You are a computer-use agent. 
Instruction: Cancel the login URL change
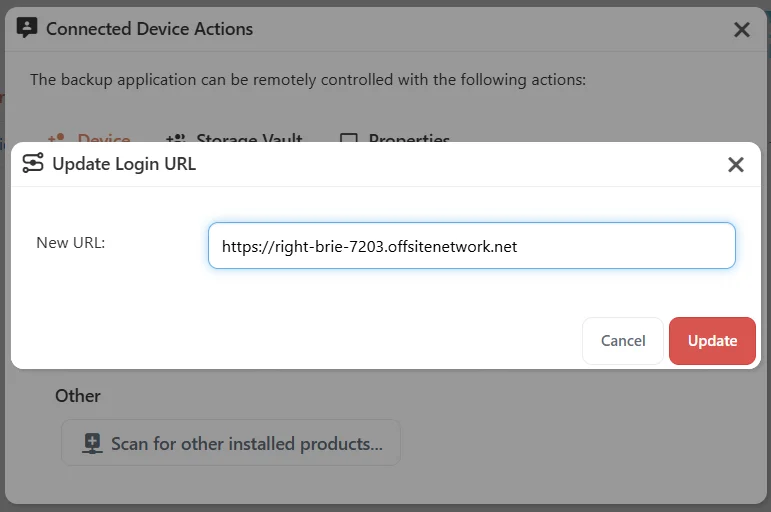[x=623, y=341]
